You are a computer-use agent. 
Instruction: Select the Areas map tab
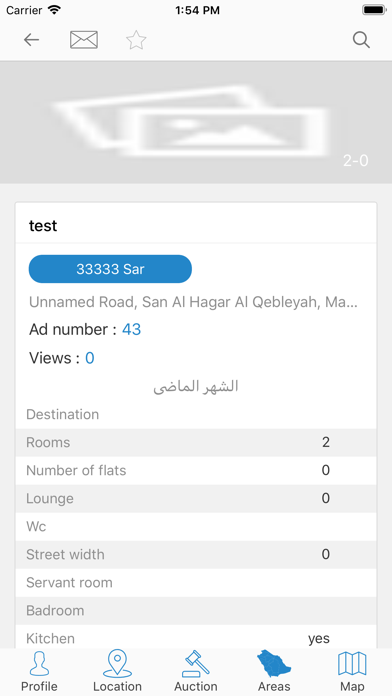click(x=274, y=671)
